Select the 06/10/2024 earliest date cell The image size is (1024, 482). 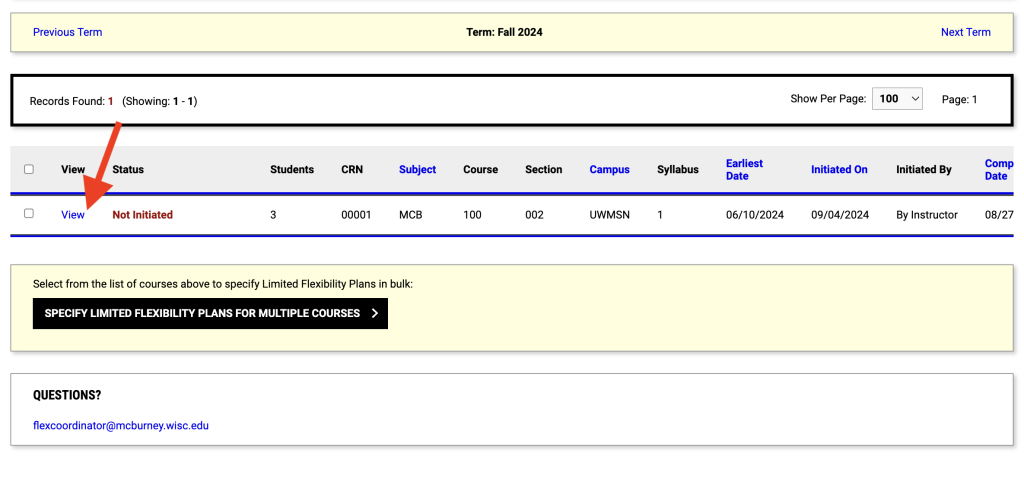click(755, 214)
